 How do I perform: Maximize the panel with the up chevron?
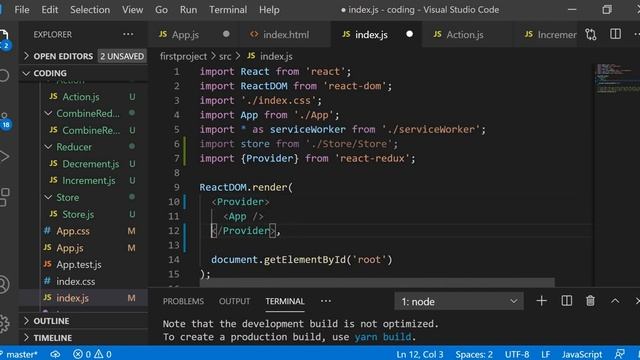pos(615,301)
